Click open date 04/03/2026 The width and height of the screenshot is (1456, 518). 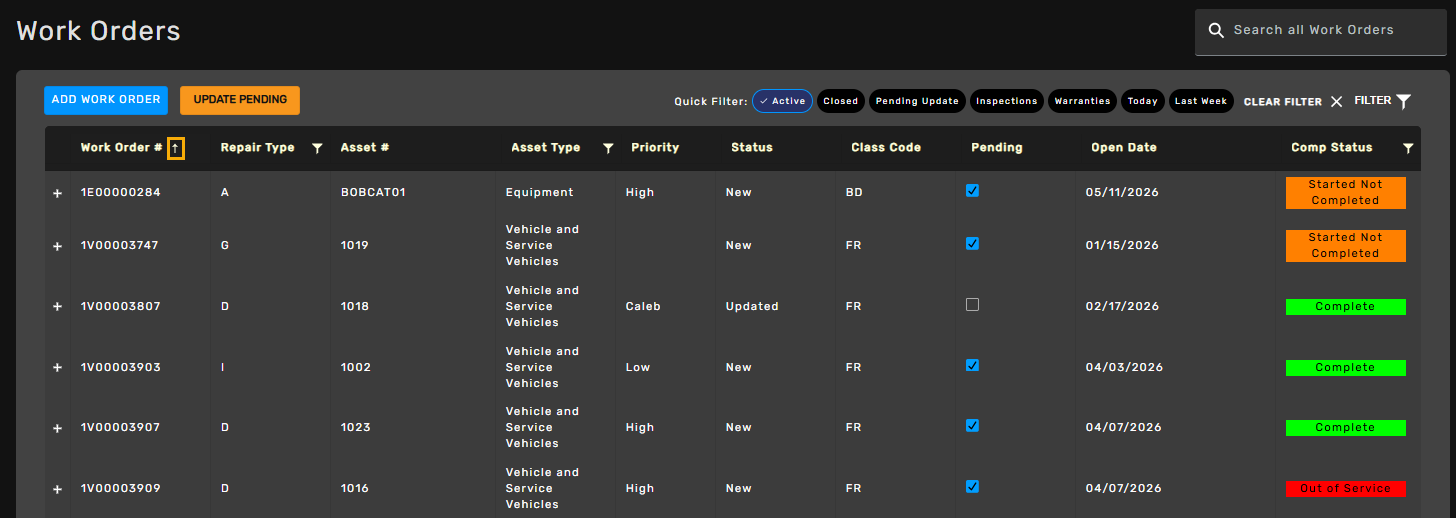point(1124,368)
